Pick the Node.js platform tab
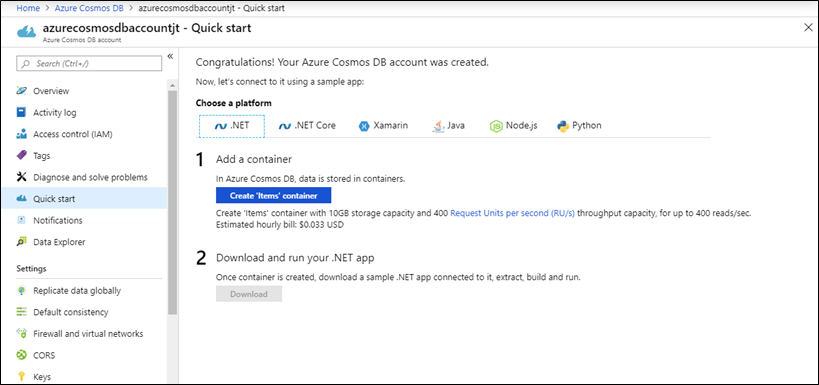The width and height of the screenshot is (819, 385). tap(513, 126)
